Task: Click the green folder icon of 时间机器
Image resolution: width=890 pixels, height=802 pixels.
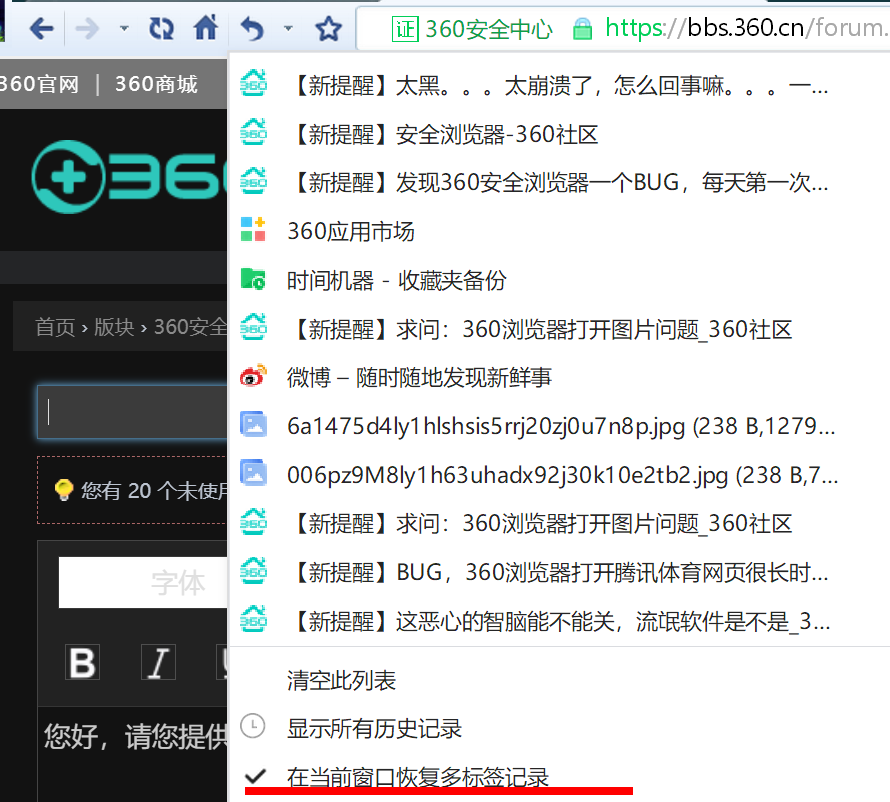Action: point(253,279)
